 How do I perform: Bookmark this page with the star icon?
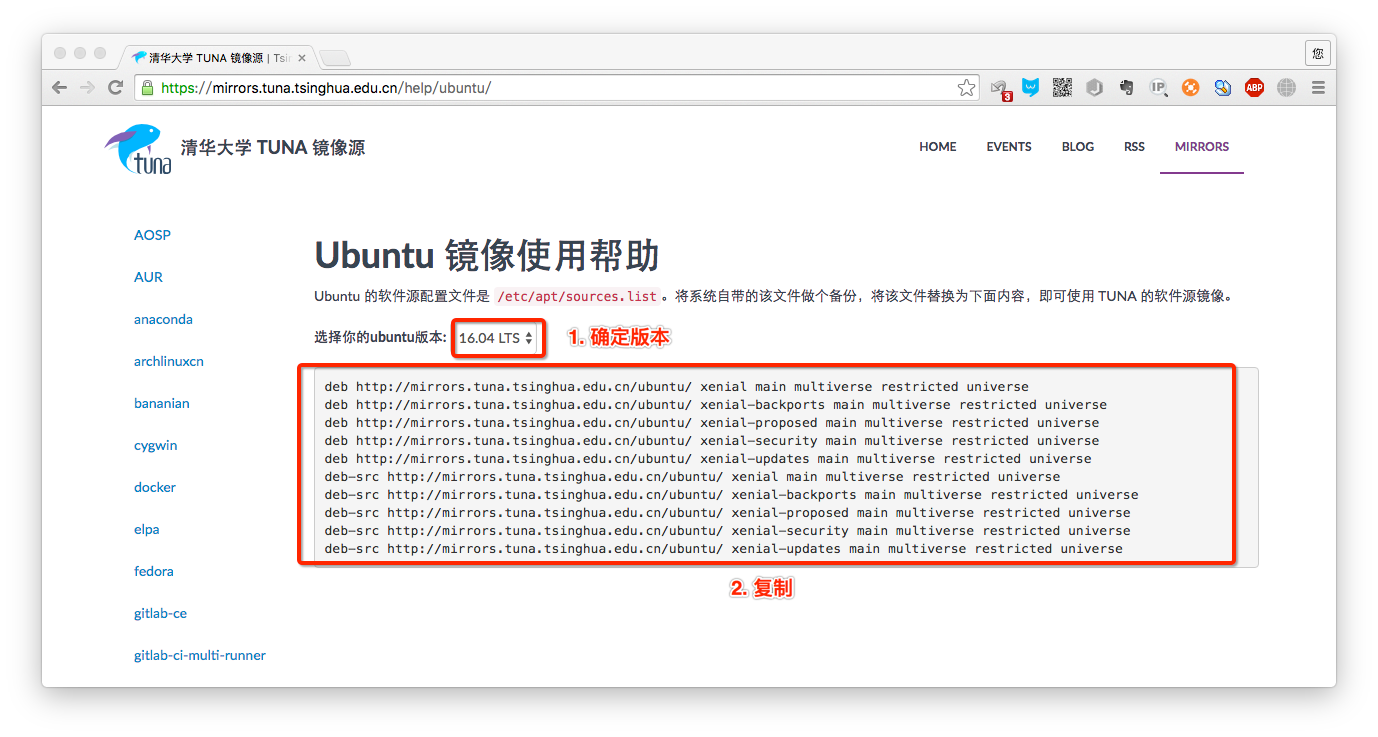(966, 88)
